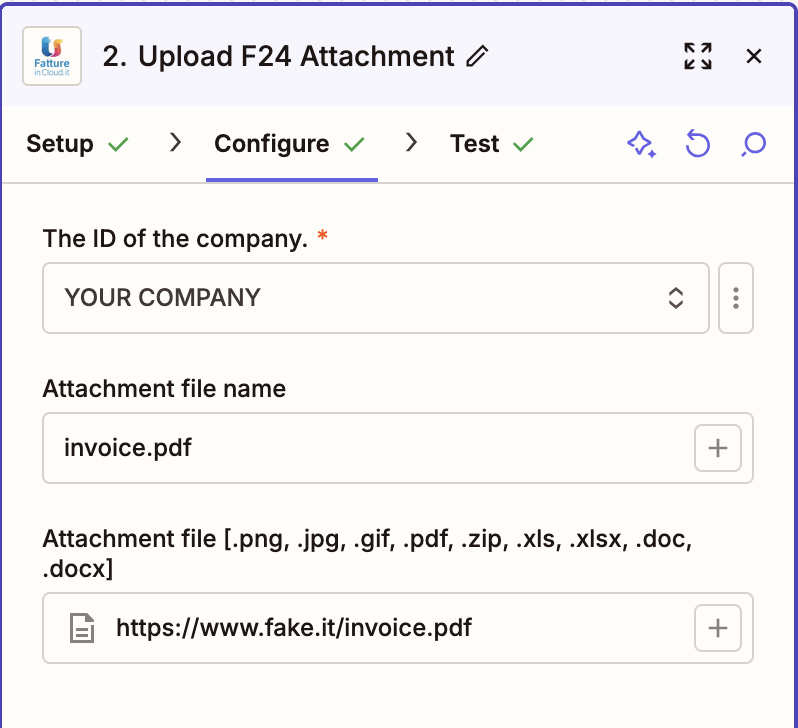The height and width of the screenshot is (728, 798).
Task: Click the Fatture in Cloud app logo
Action: click(x=52, y=56)
